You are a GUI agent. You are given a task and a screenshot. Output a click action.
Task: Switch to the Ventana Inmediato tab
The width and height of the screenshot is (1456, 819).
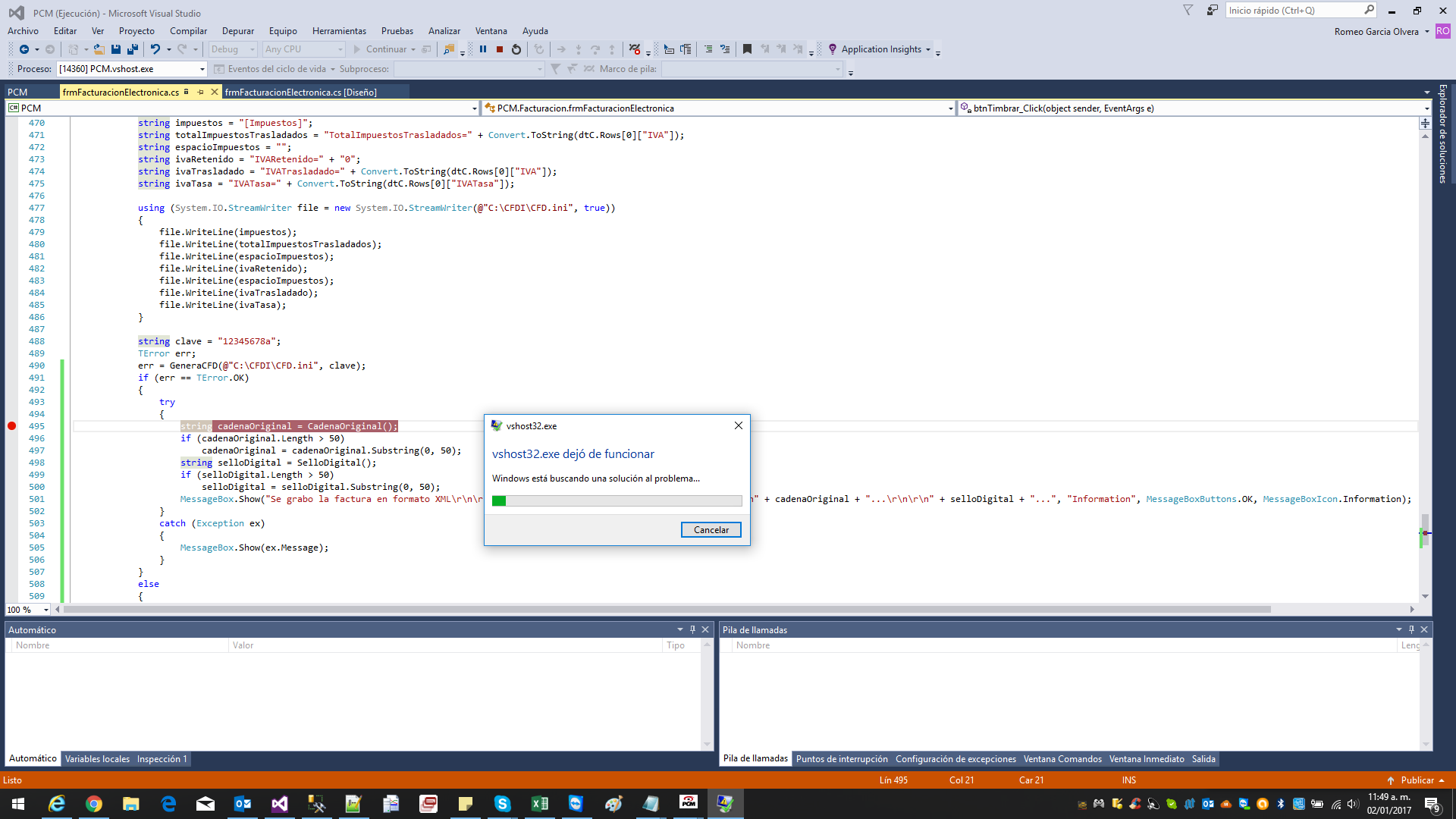[1147, 759]
